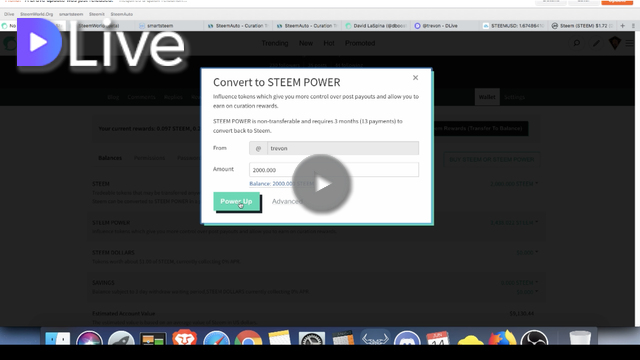
Task: Click the From field showing trevon
Action: click(x=334, y=148)
